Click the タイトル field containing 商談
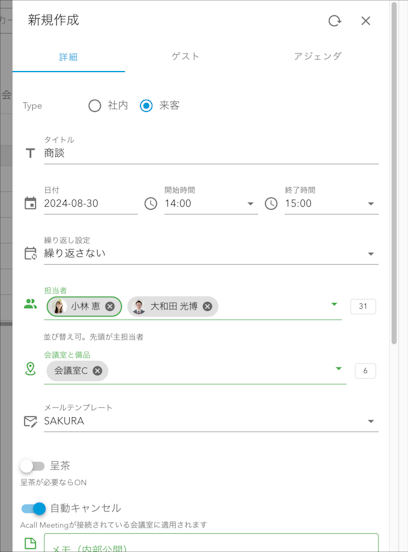The image size is (408, 552). [x=211, y=153]
